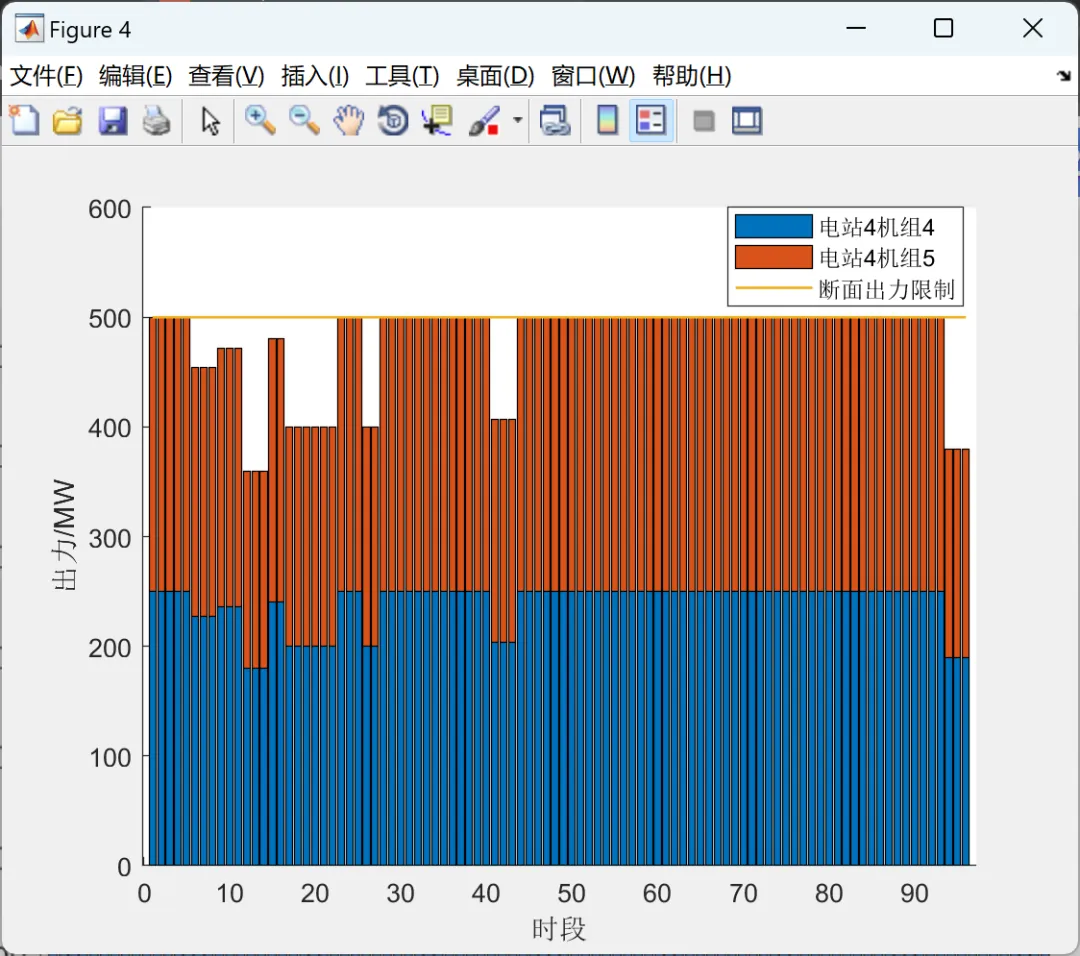Viewport: 1080px width, 956px height.
Task: Click y-axis tick label 300
Action: 110,538
